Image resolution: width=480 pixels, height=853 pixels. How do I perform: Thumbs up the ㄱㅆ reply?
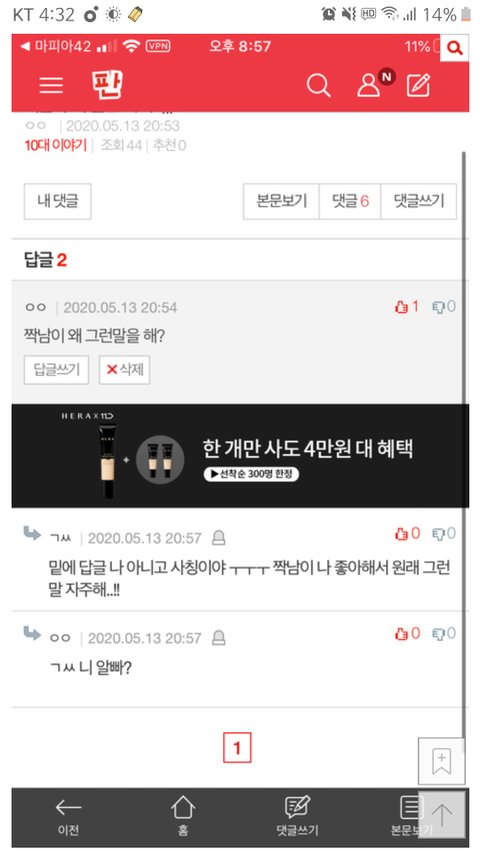[x=407, y=534]
